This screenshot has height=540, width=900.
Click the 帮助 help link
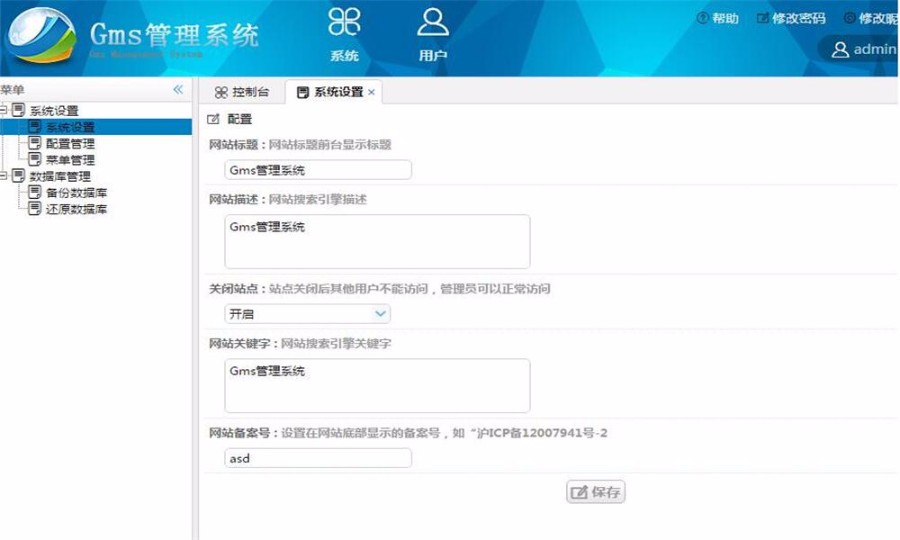pos(717,18)
